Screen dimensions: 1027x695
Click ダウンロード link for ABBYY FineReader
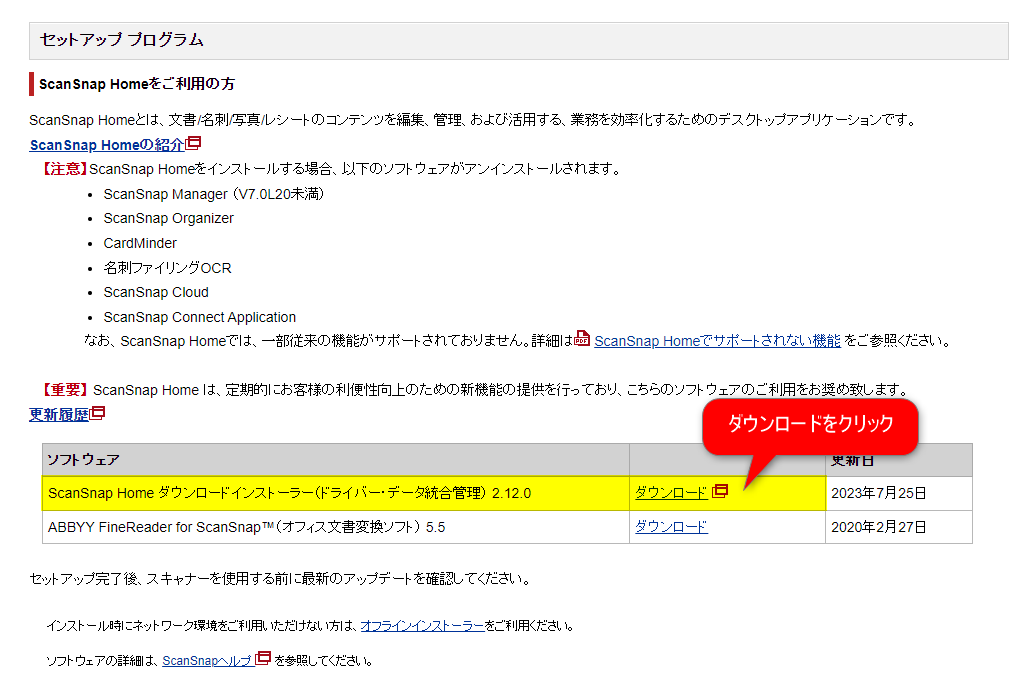pos(671,527)
